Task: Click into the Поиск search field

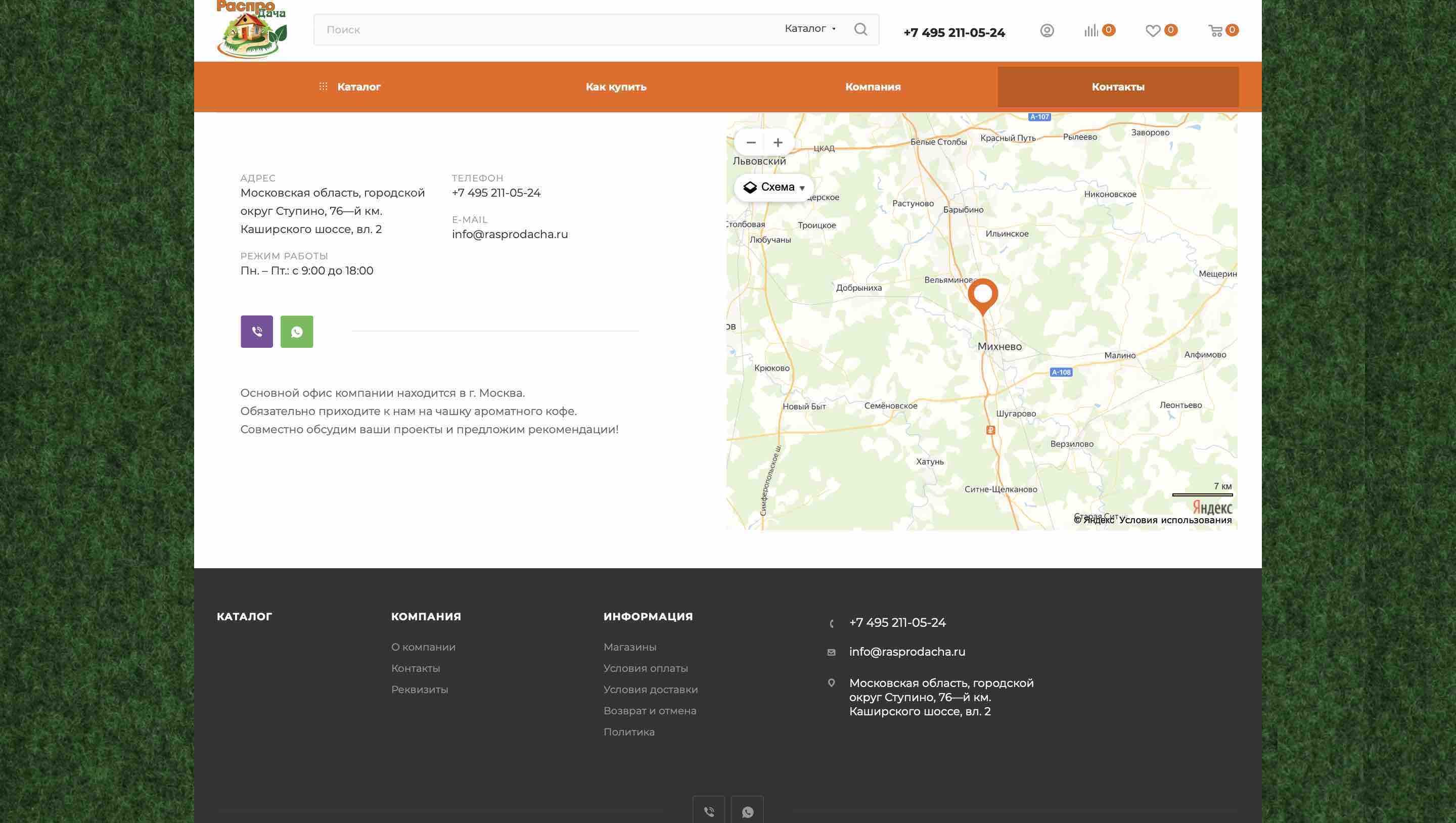Action: pyautogui.click(x=542, y=29)
